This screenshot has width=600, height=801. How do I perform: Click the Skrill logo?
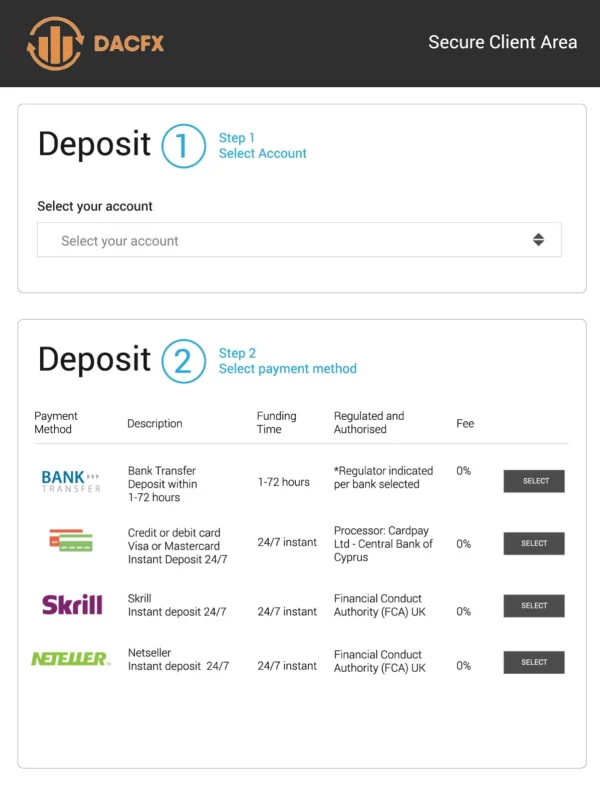72,604
